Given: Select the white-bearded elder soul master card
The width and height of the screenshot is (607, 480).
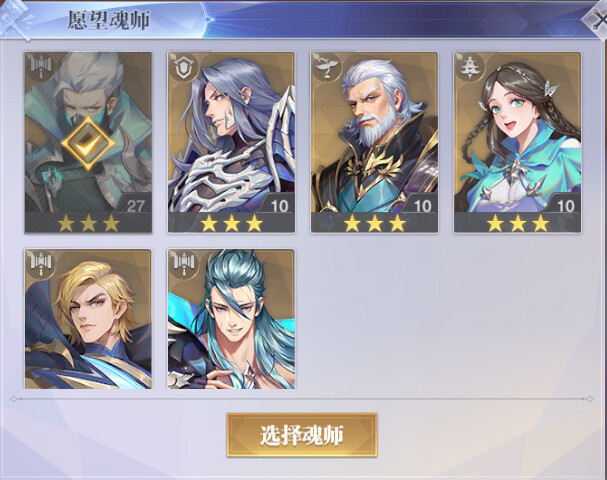Looking at the screenshot, I should point(374,142).
